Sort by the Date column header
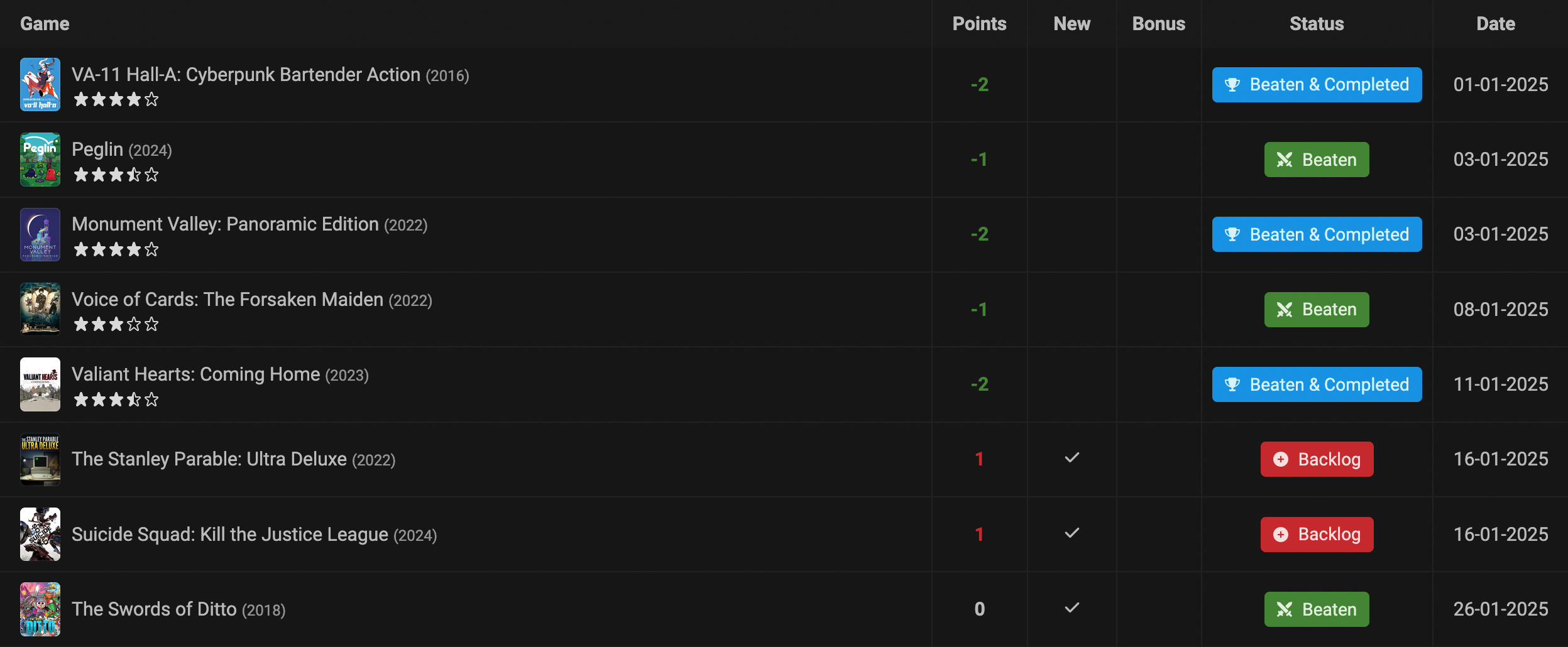 pyautogui.click(x=1495, y=24)
